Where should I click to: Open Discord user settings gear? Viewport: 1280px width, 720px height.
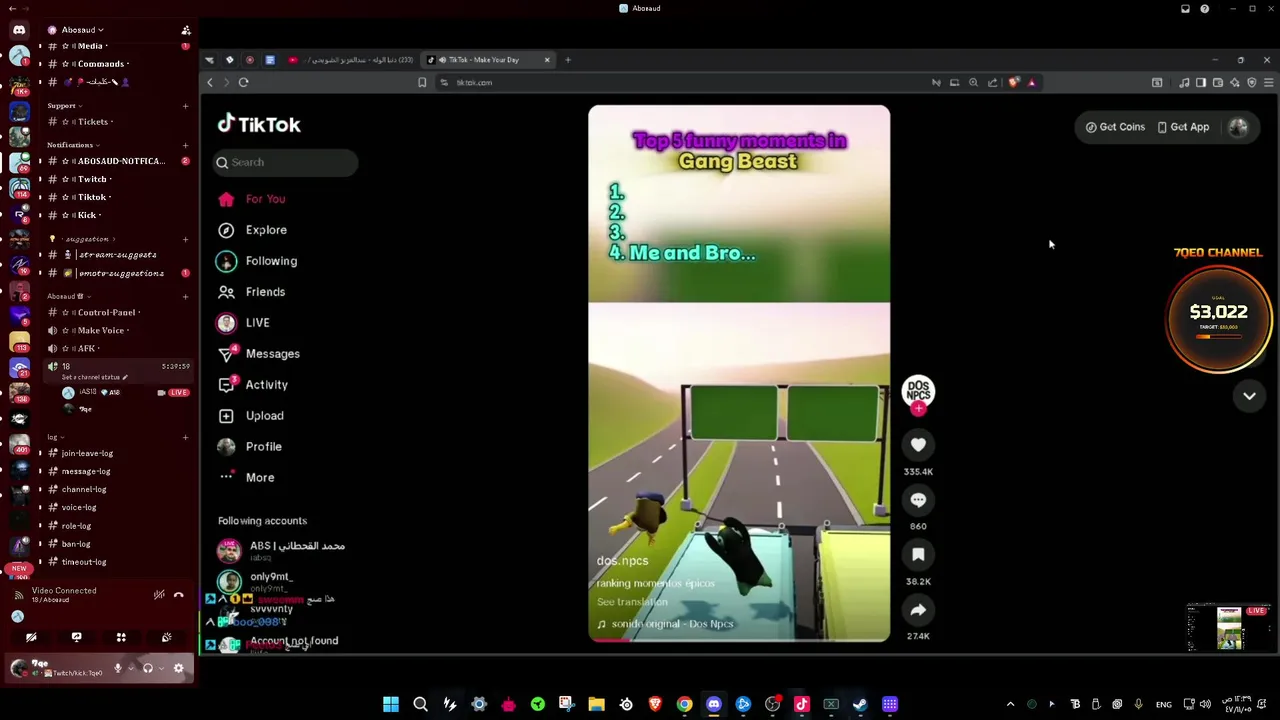[178, 668]
